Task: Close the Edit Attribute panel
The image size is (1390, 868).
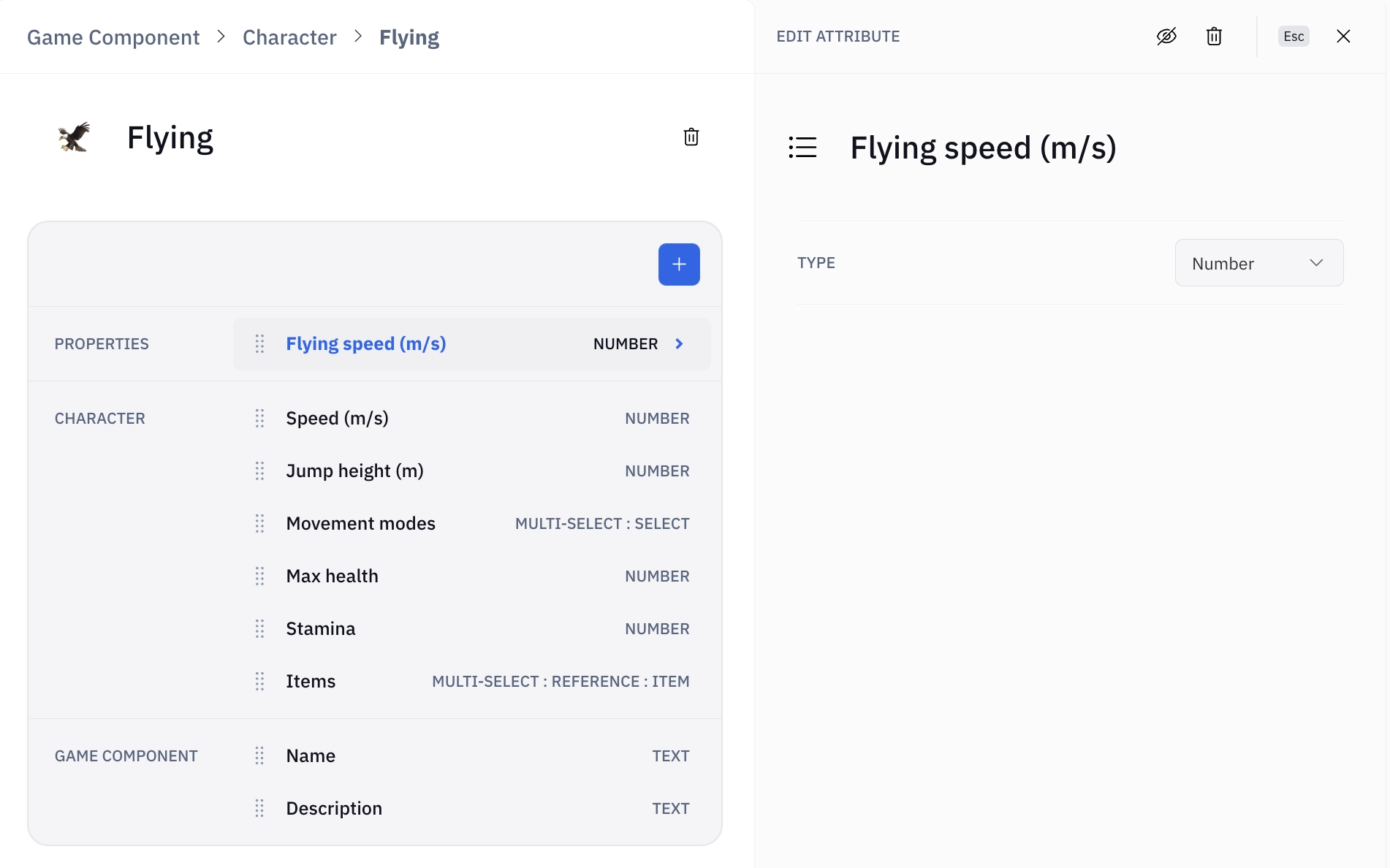Action: click(x=1342, y=37)
